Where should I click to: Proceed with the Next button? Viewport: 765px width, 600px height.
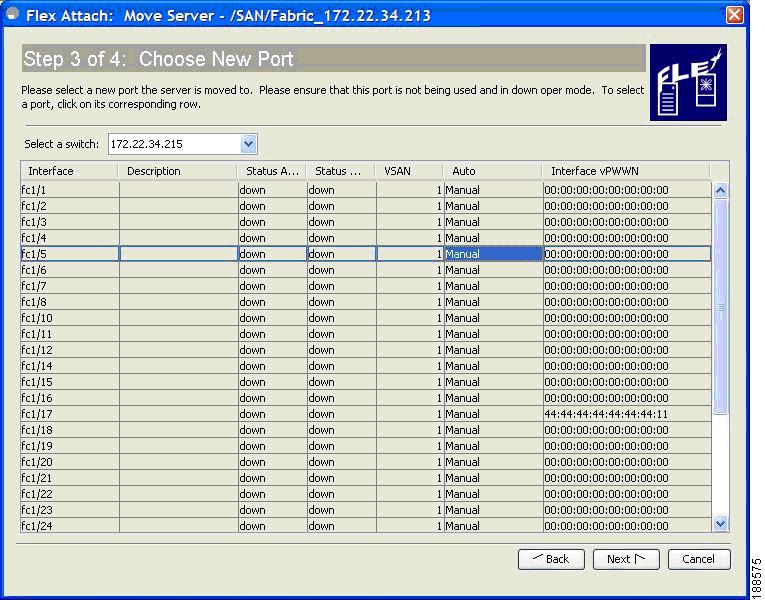(x=626, y=559)
